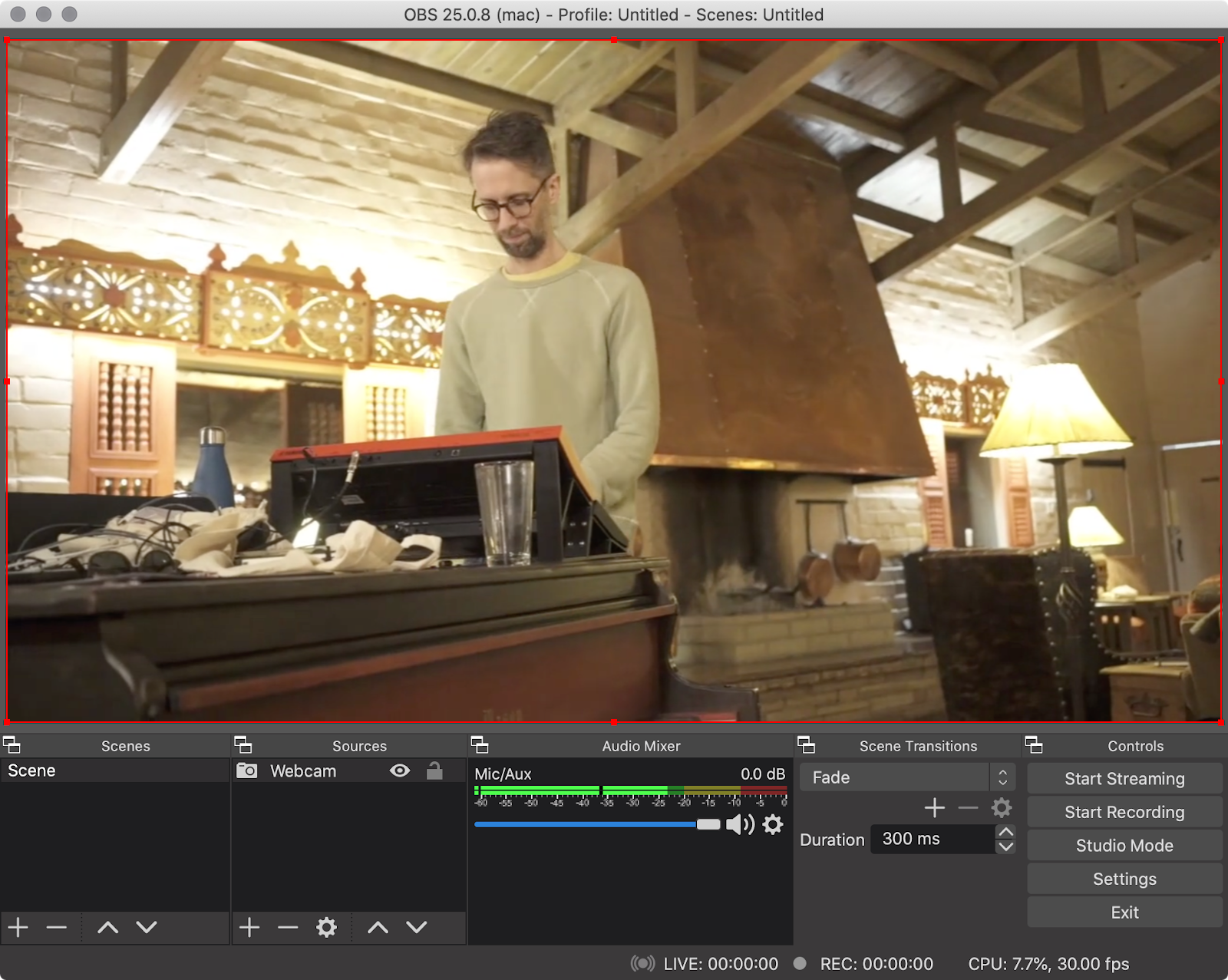Click Start Recording
The height and width of the screenshot is (980, 1228).
pyautogui.click(x=1124, y=812)
